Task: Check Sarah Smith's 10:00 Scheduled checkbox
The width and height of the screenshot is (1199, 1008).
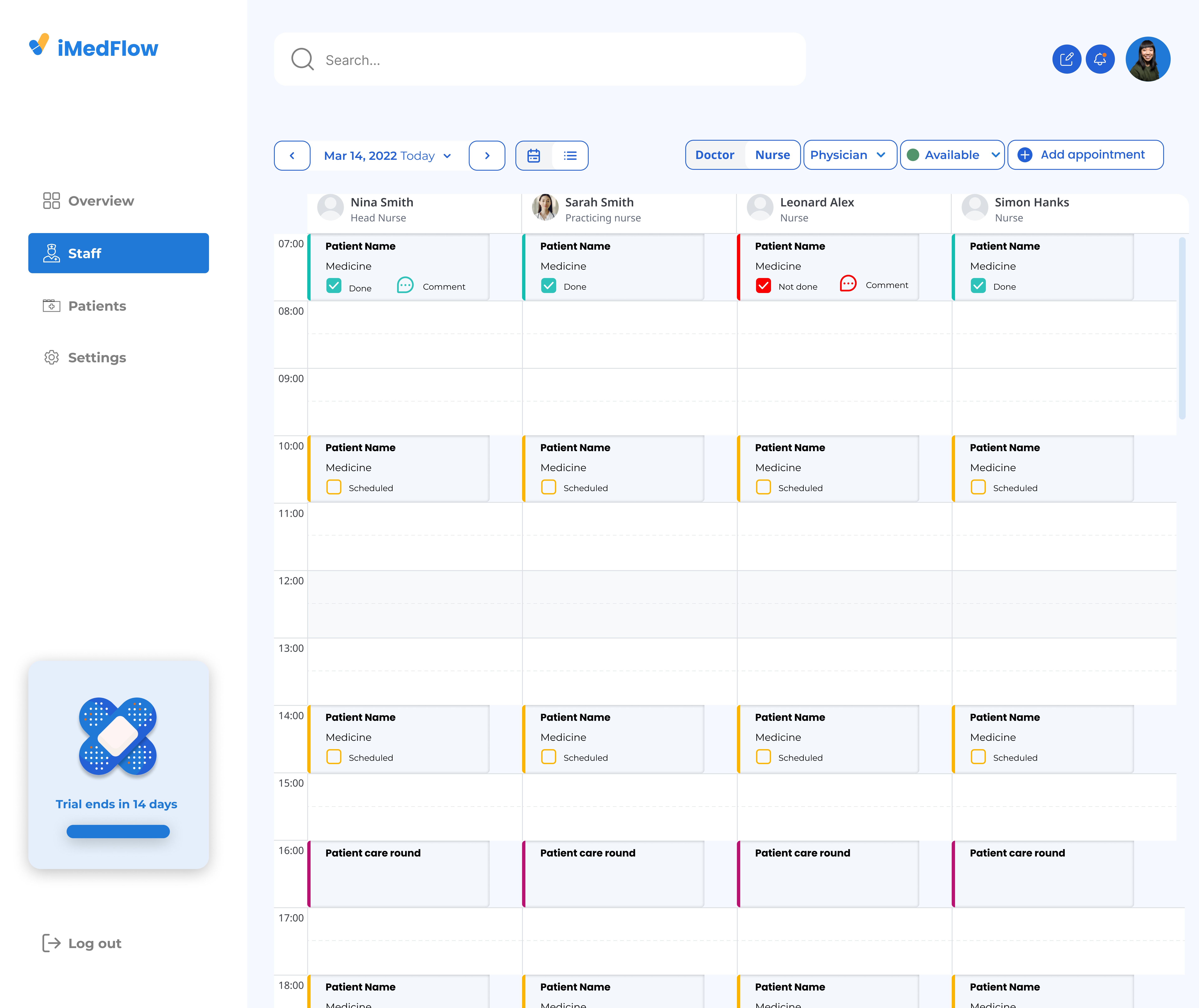Action: tap(549, 487)
